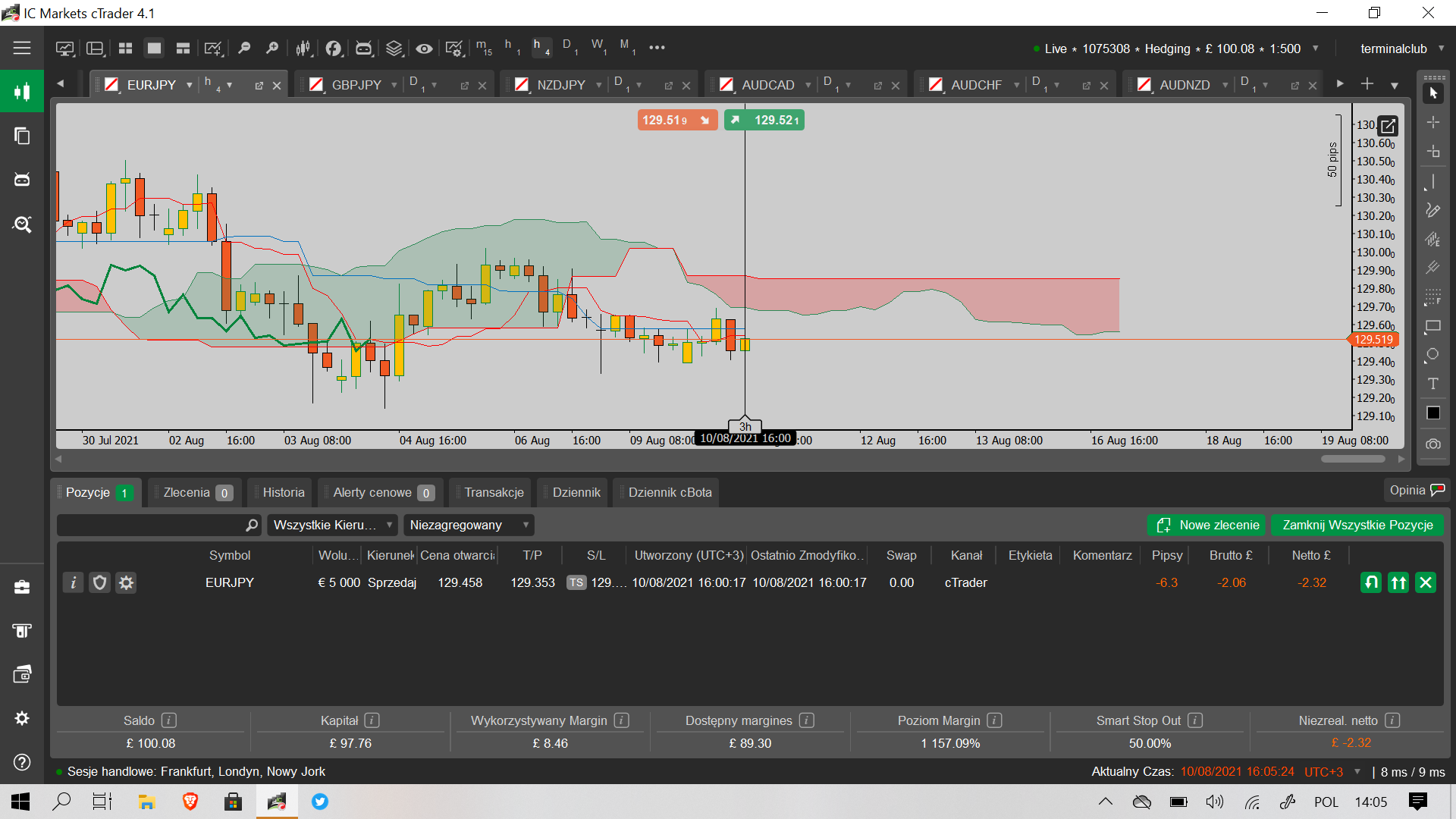Select the D1 daily timeframe
The image size is (1456, 819).
pos(569,46)
